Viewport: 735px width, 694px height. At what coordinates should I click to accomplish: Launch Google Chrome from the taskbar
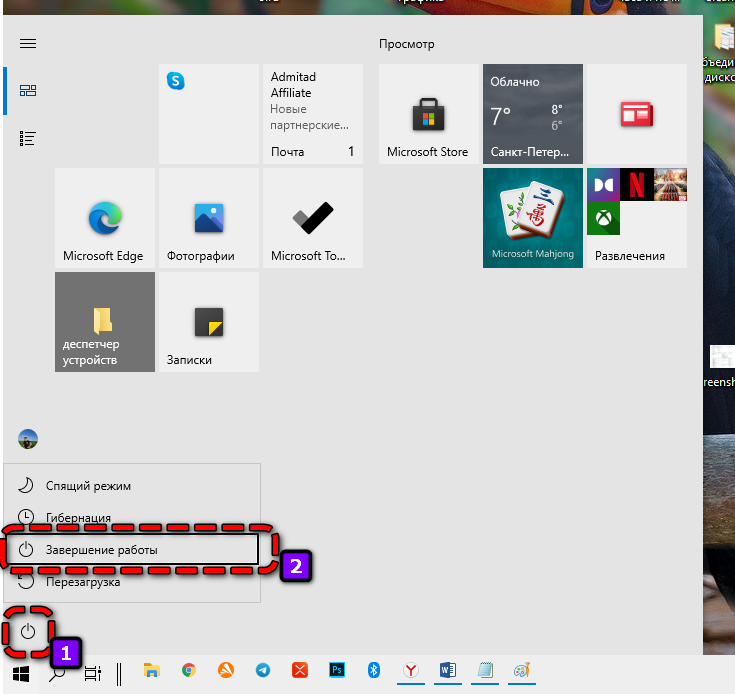[x=188, y=671]
